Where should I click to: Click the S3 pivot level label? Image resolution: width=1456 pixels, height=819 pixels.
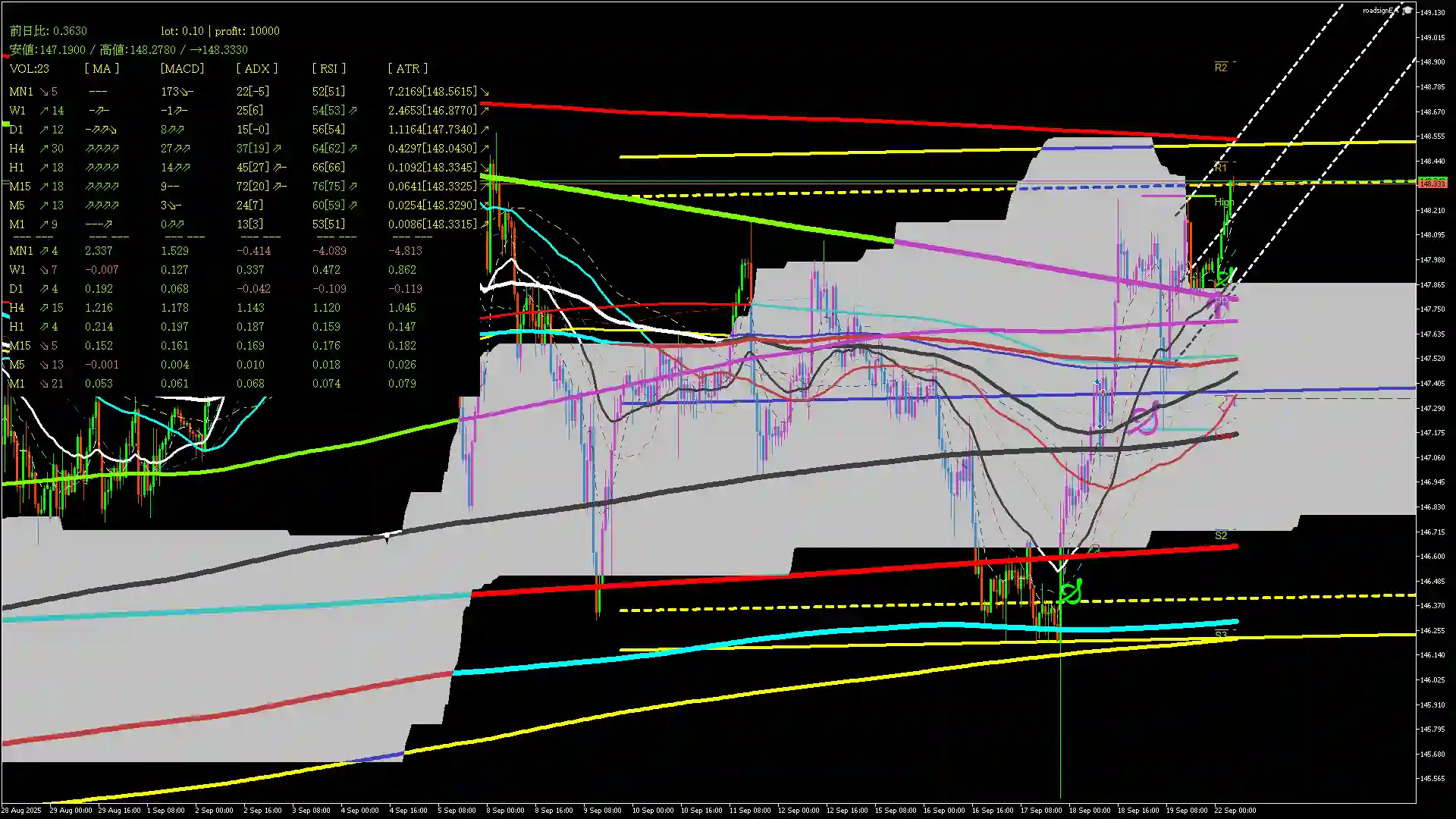click(1220, 634)
